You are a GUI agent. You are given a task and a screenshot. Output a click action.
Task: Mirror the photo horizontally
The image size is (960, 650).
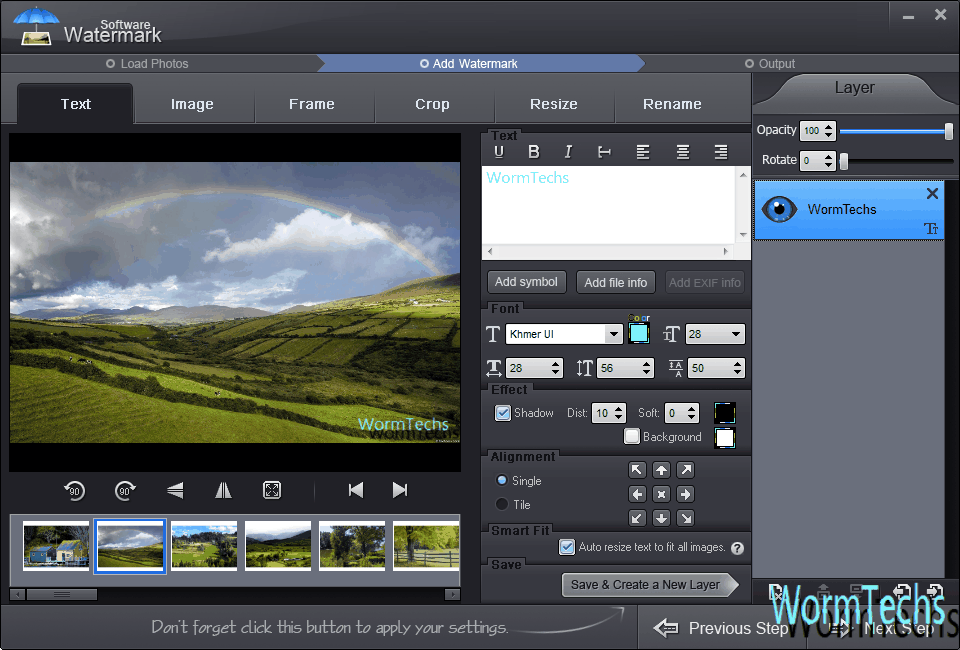pos(223,490)
